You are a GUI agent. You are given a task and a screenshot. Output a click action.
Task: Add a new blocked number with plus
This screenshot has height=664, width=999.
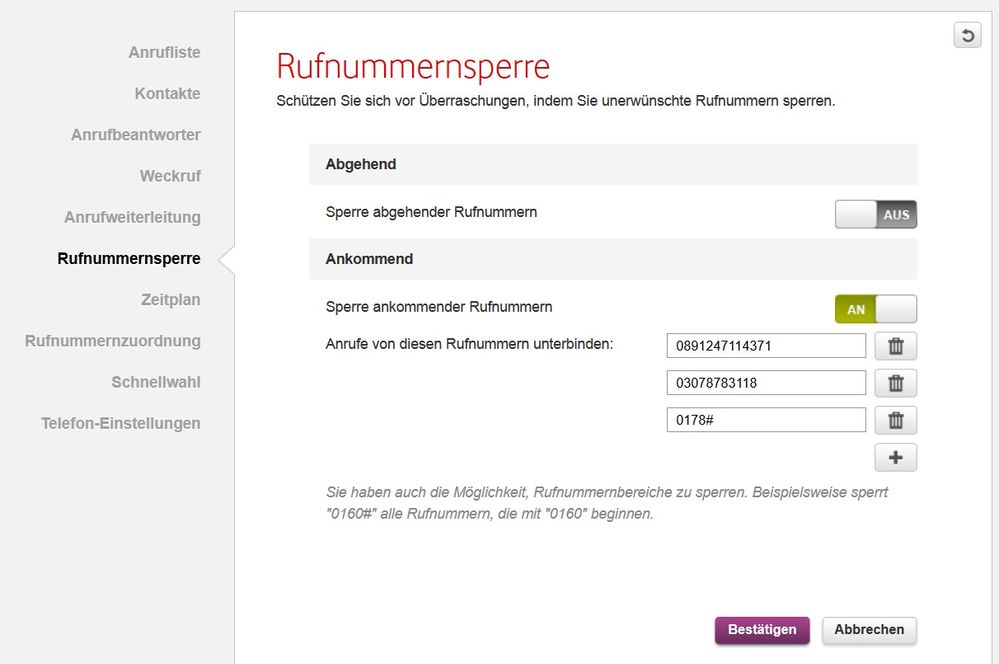pyautogui.click(x=895, y=457)
